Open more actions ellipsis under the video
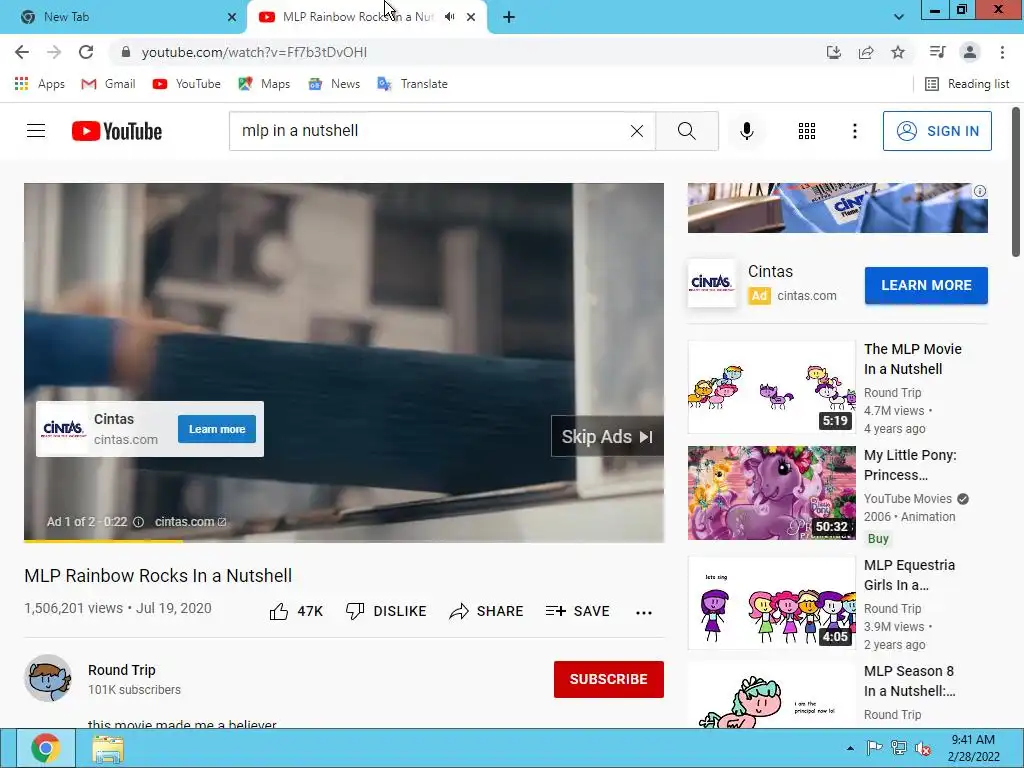 [644, 613]
